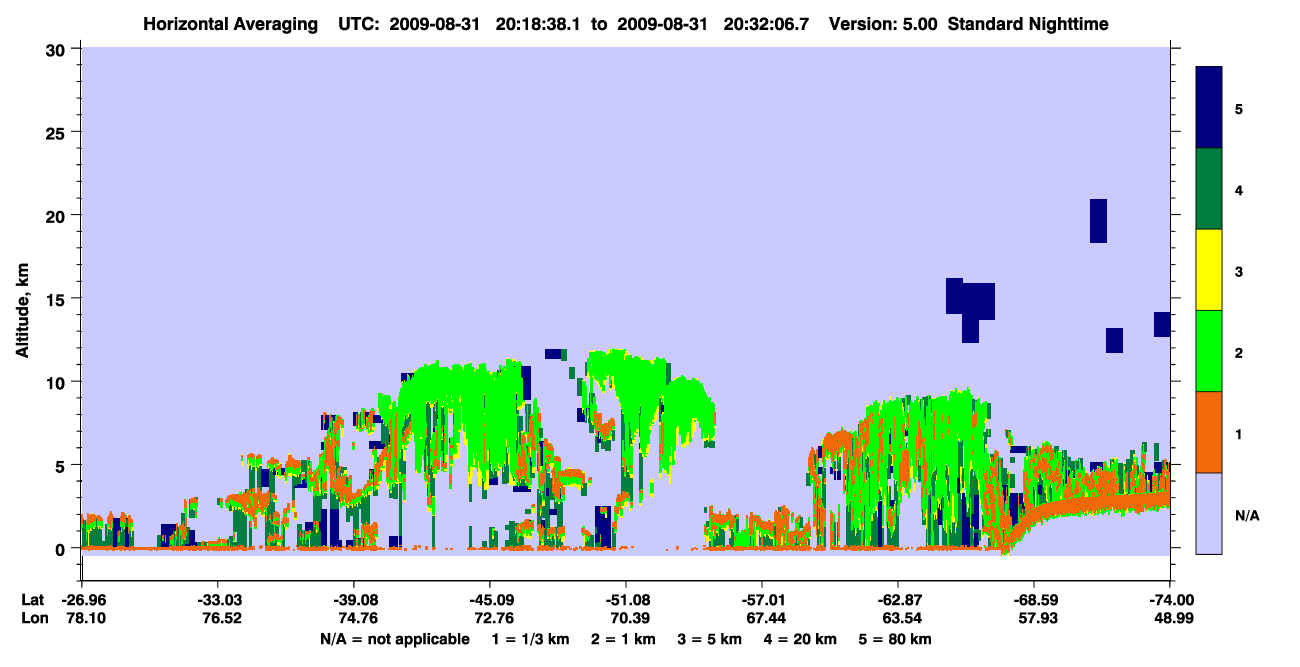Image resolution: width=1300 pixels, height=667 pixels.
Task: Click the latitude label -39.08
Action: click(x=354, y=600)
